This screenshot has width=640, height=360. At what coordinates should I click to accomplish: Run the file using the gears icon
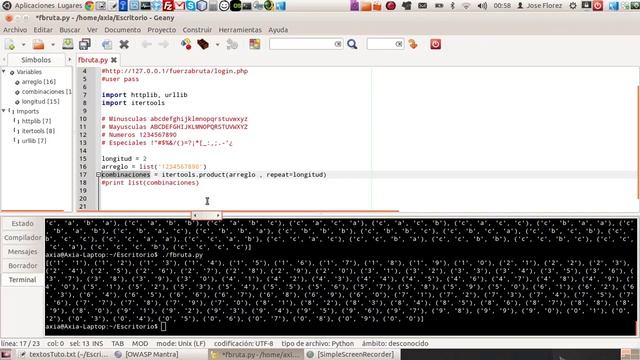click(232, 44)
